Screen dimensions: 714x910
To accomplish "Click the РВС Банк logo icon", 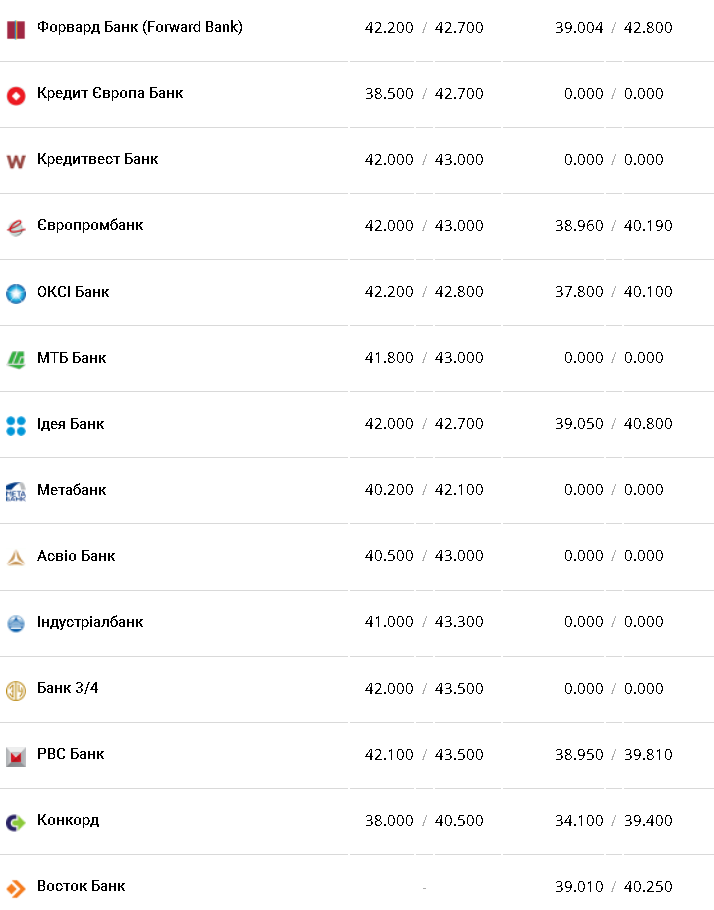I will 16,756.
